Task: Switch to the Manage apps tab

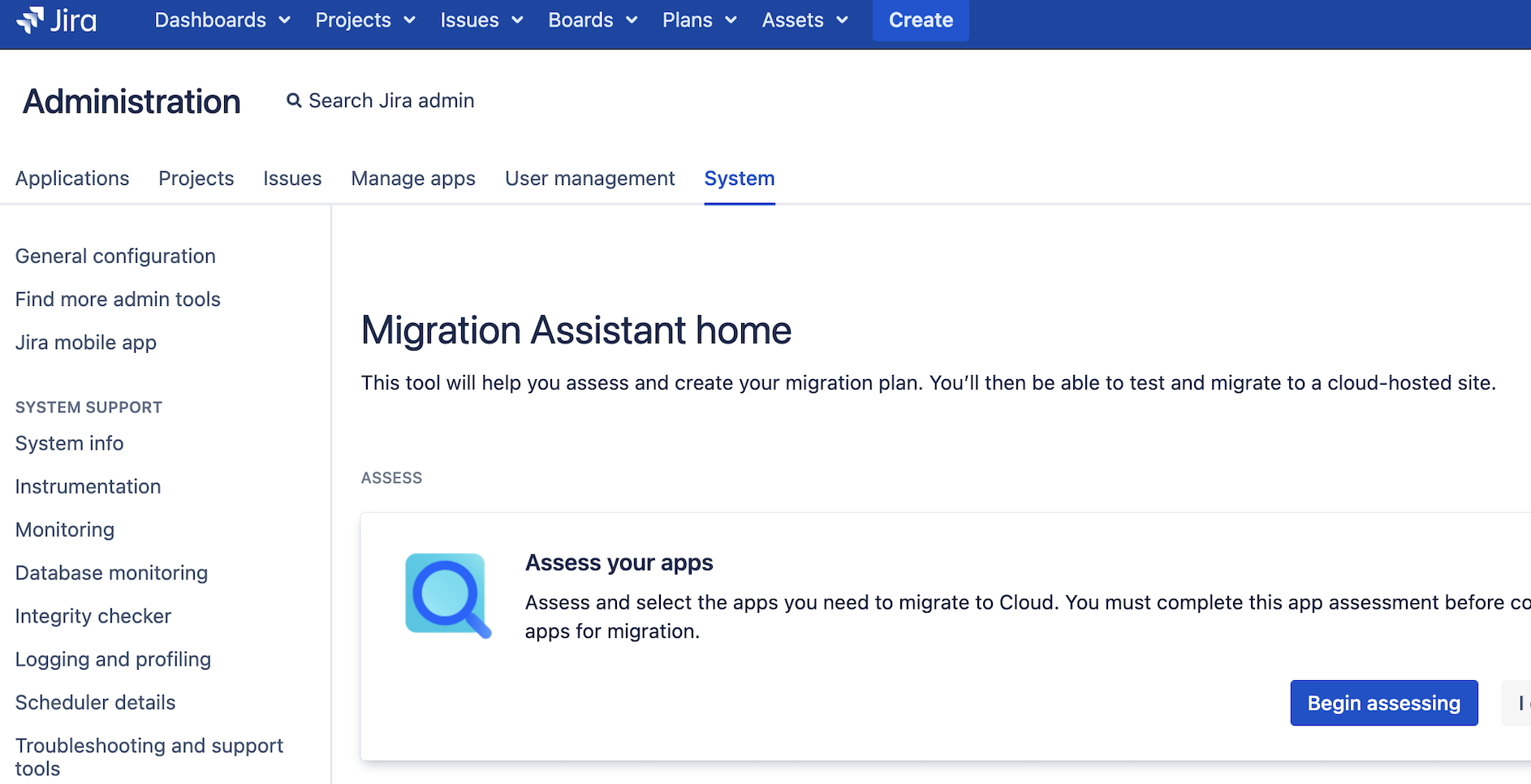Action: coord(413,179)
